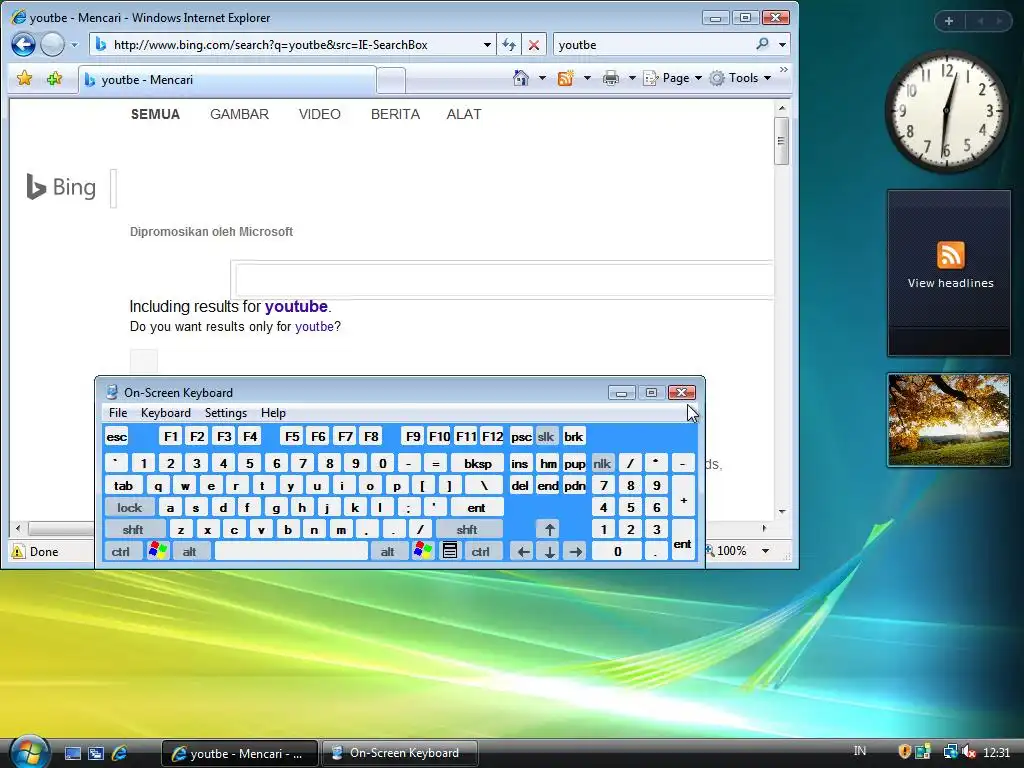Toggle the left shft key

[x=133, y=530]
